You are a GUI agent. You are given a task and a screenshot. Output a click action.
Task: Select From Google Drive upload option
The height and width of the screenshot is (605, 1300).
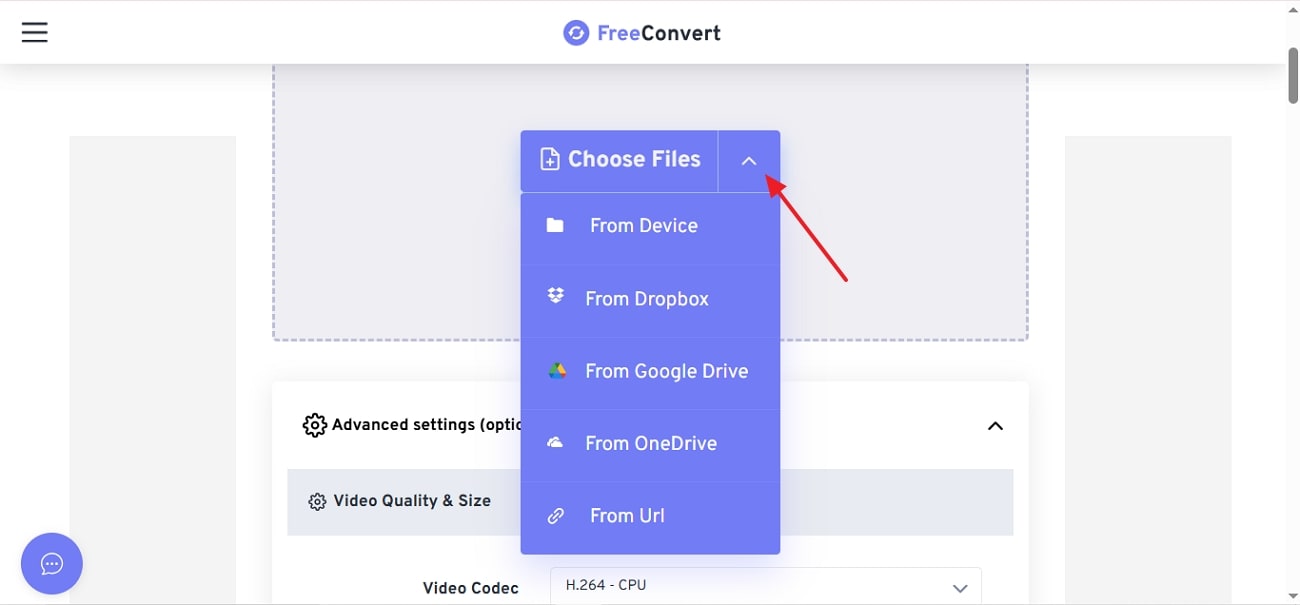tap(666, 370)
